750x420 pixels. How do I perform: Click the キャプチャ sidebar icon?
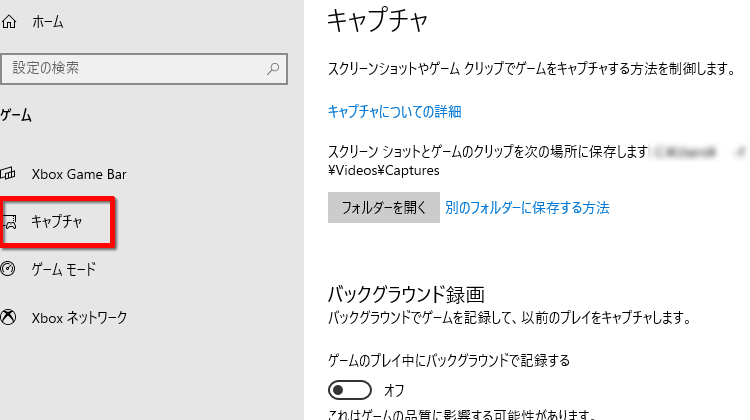pos(10,222)
